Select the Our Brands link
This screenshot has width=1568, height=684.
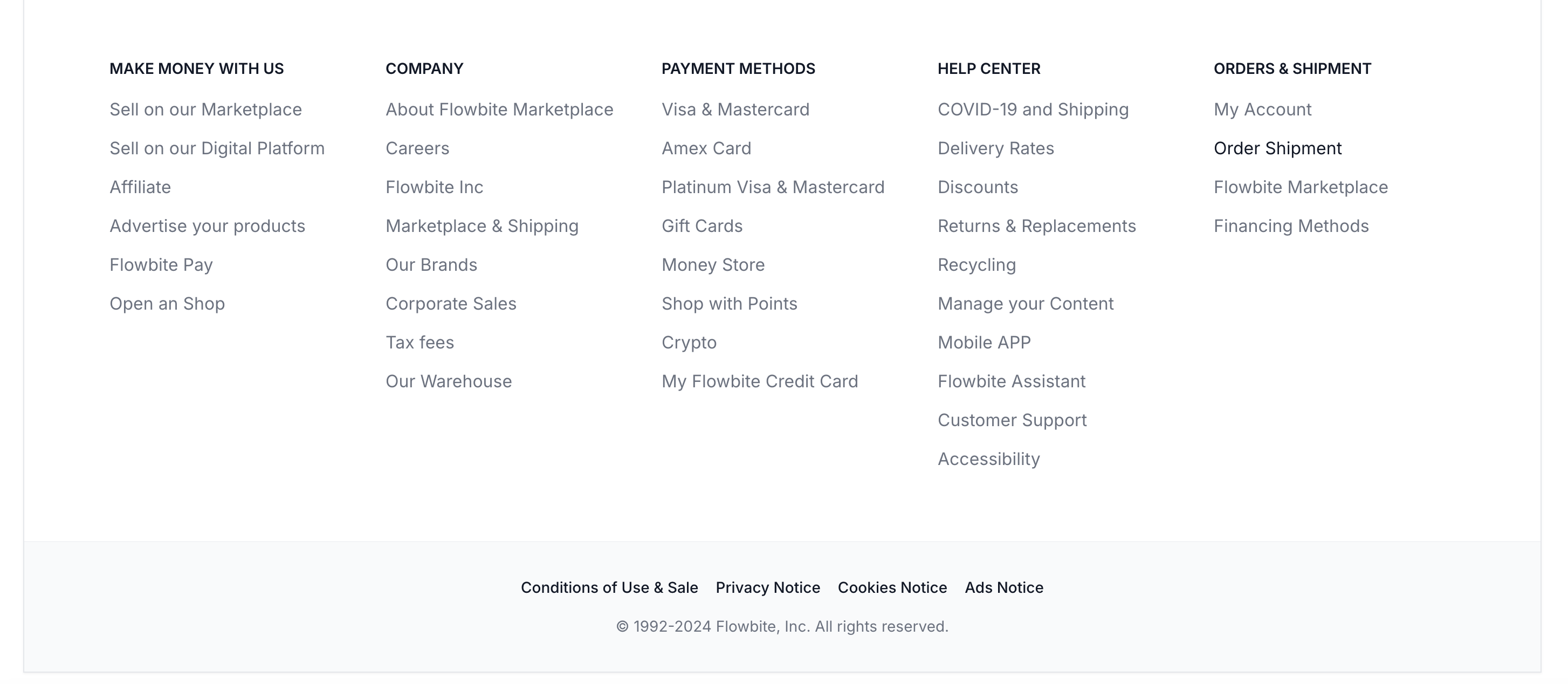(431, 265)
